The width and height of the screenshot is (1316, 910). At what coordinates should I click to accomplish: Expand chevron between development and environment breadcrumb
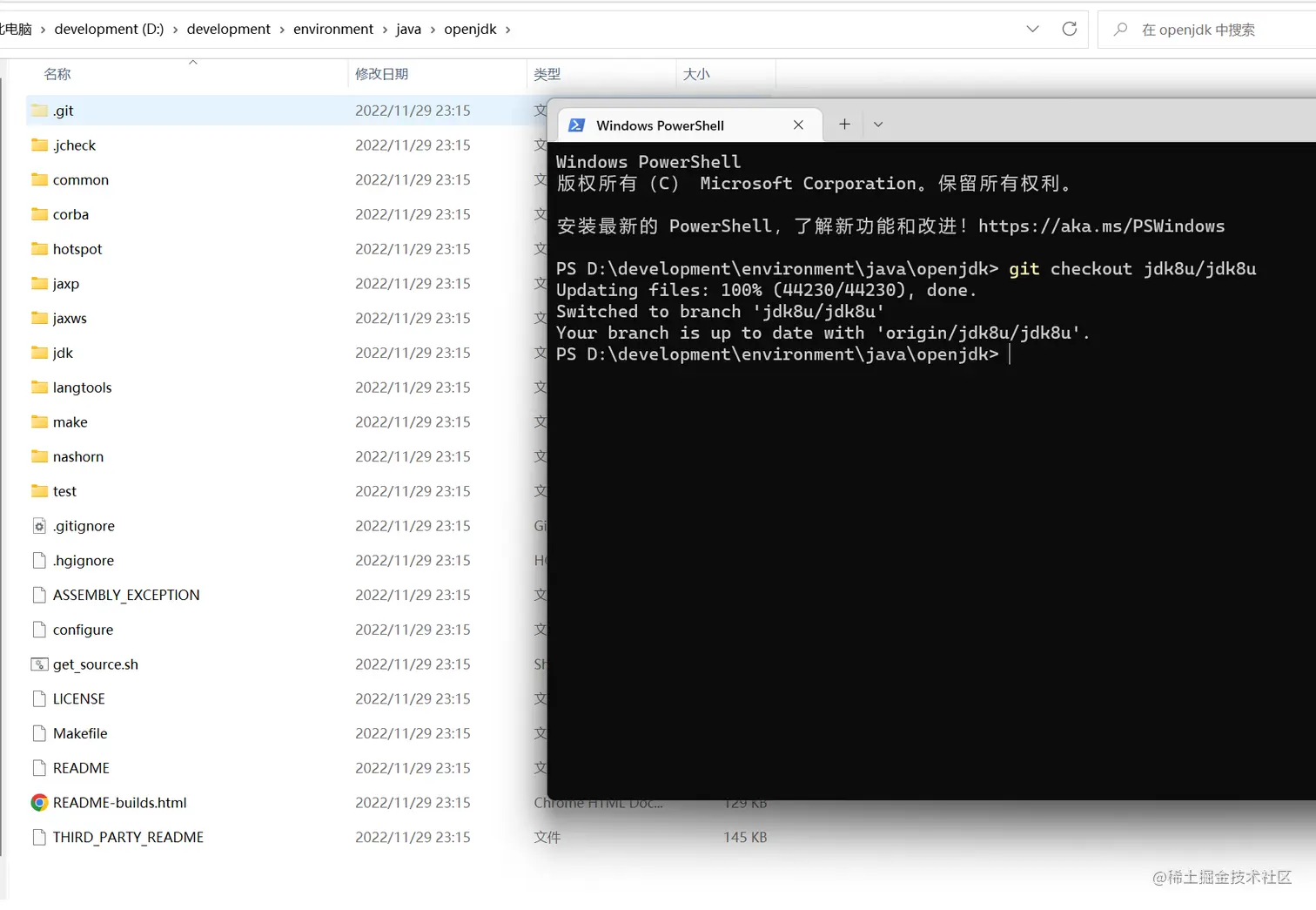point(282,30)
